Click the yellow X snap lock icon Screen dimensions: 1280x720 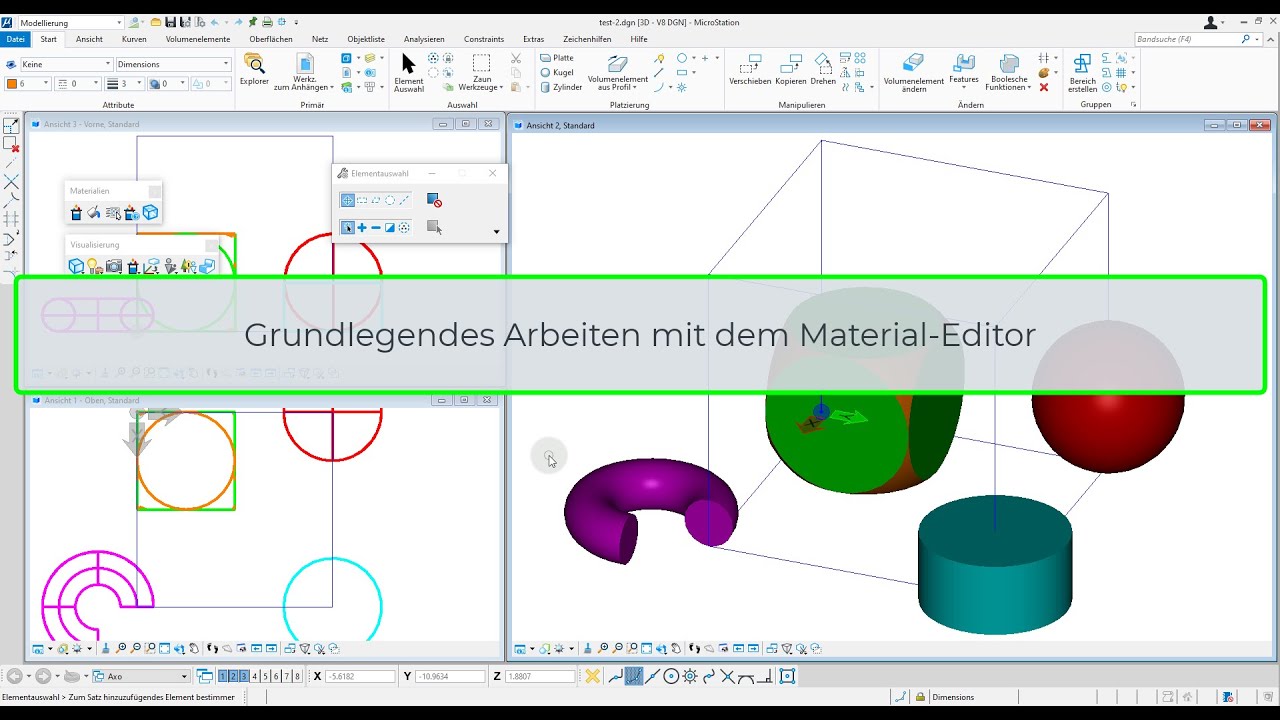tap(592, 677)
